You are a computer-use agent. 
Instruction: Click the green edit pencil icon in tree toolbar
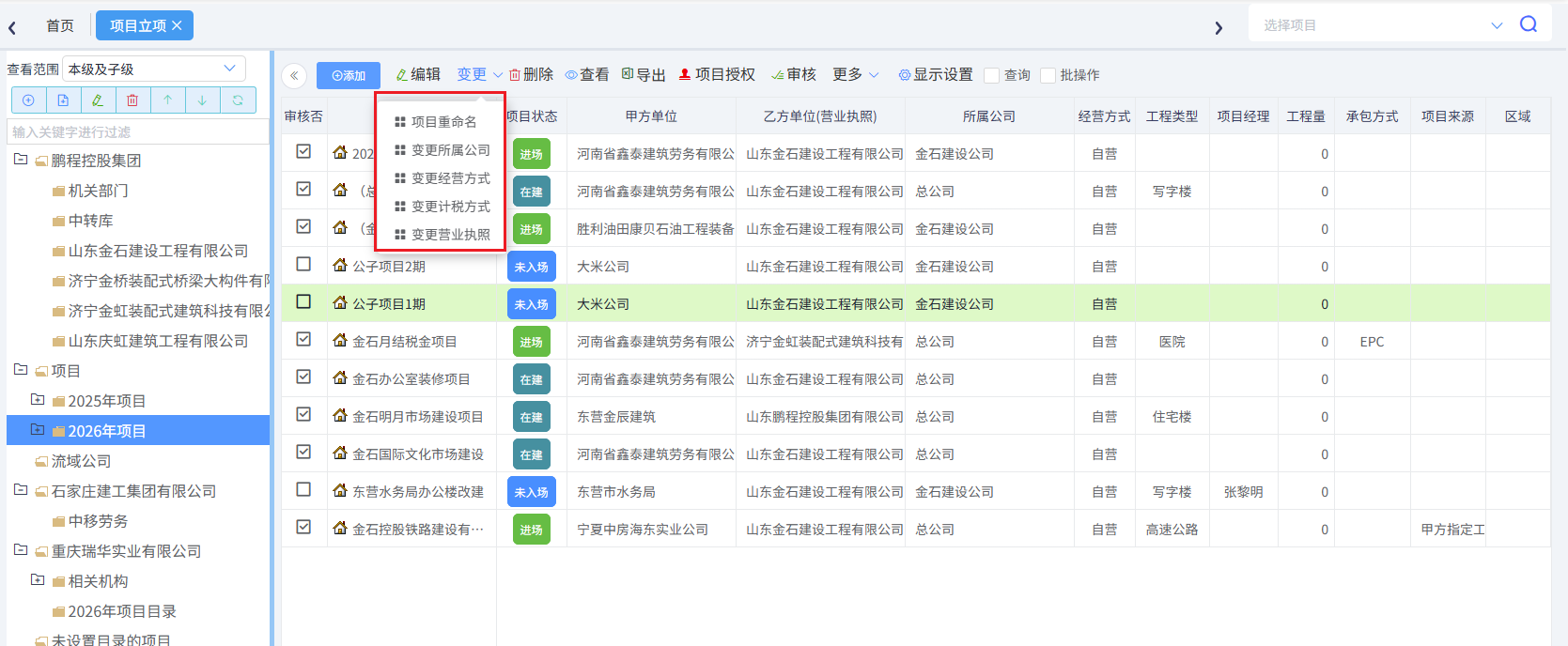point(98,100)
